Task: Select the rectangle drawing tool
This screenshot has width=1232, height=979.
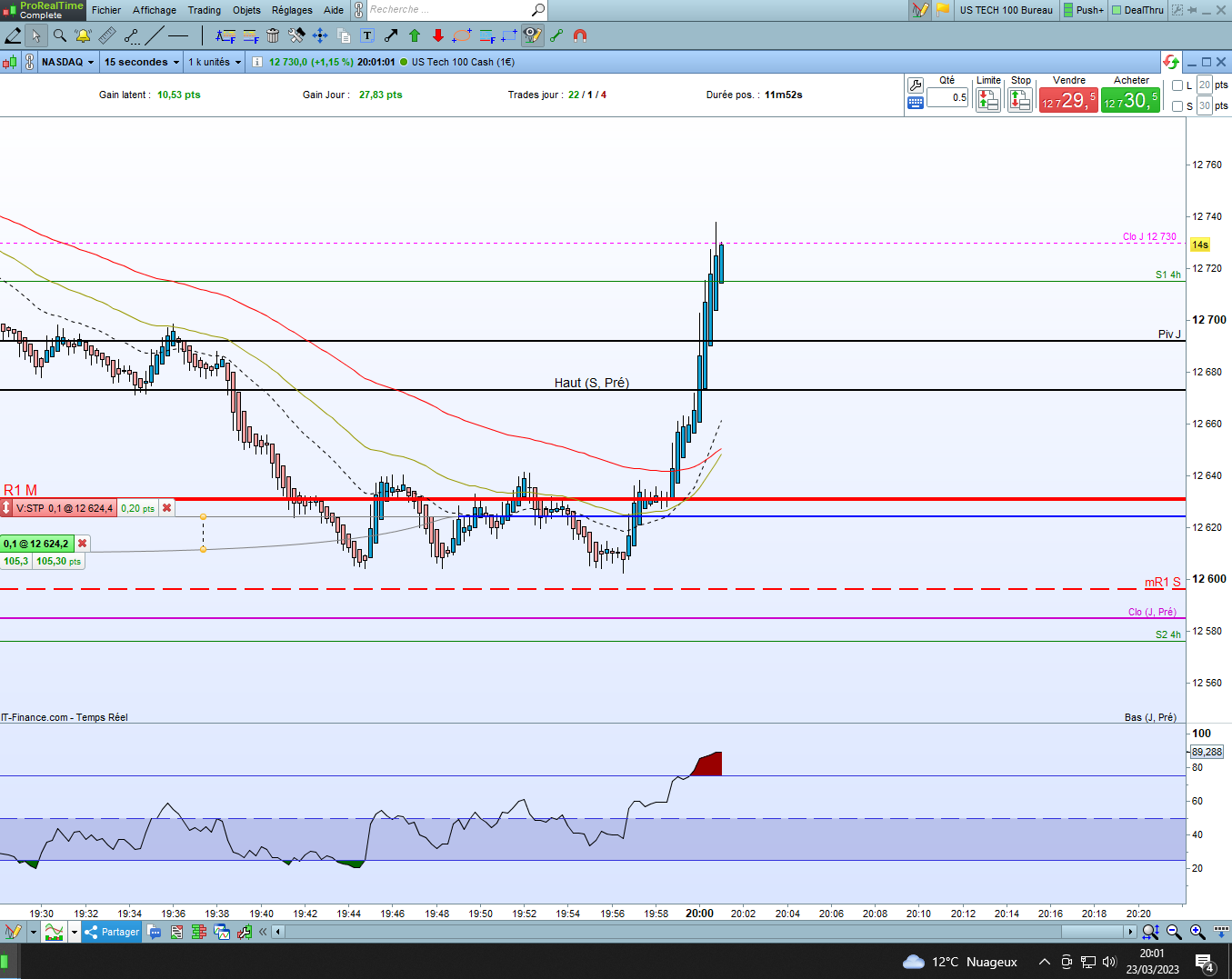Action: pyautogui.click(x=509, y=35)
